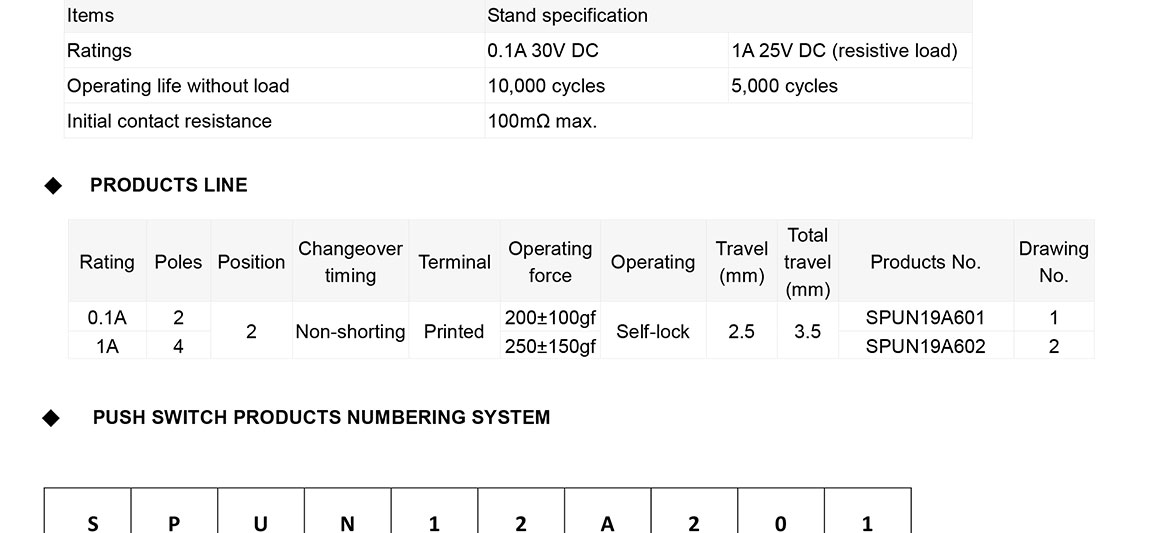Click the 200±100gf operating force value

(x=550, y=318)
